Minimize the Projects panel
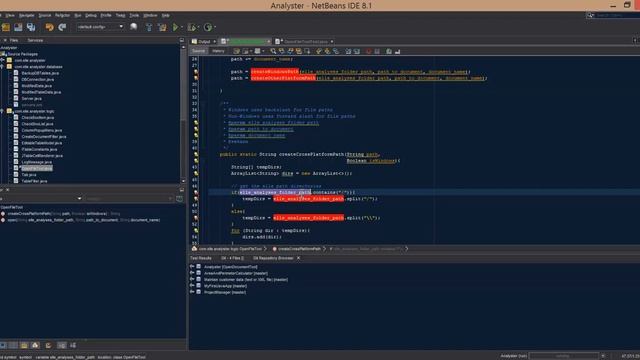Image resolution: width=640 pixels, height=360 pixels. [x=182, y=40]
